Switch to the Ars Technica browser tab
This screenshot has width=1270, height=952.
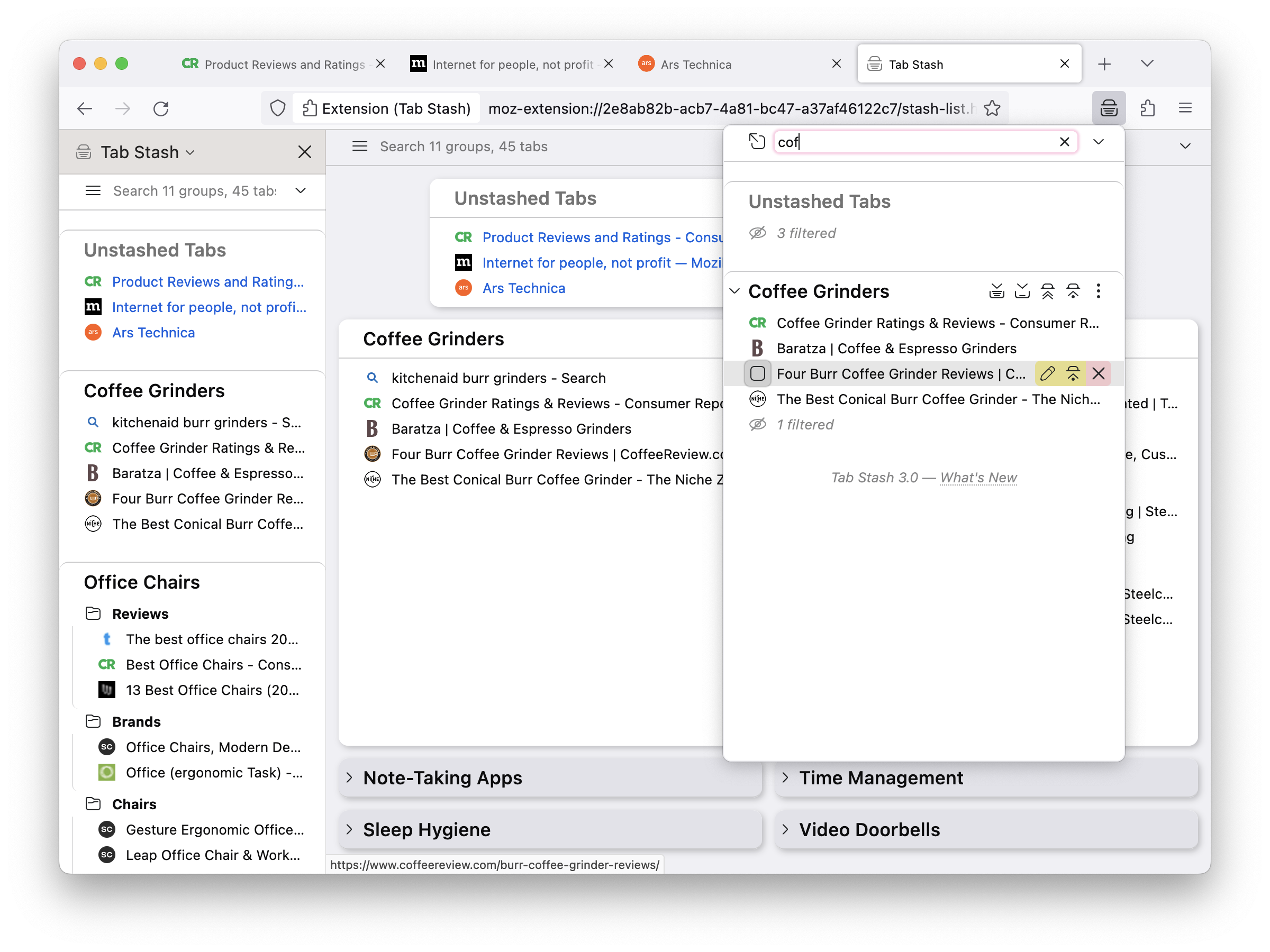(x=696, y=65)
